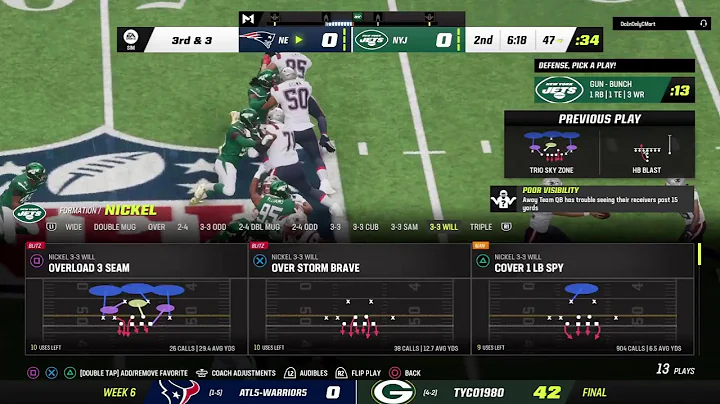Click the '6:18' game clock
Screen dimensions: 720x404
[x=517, y=40]
